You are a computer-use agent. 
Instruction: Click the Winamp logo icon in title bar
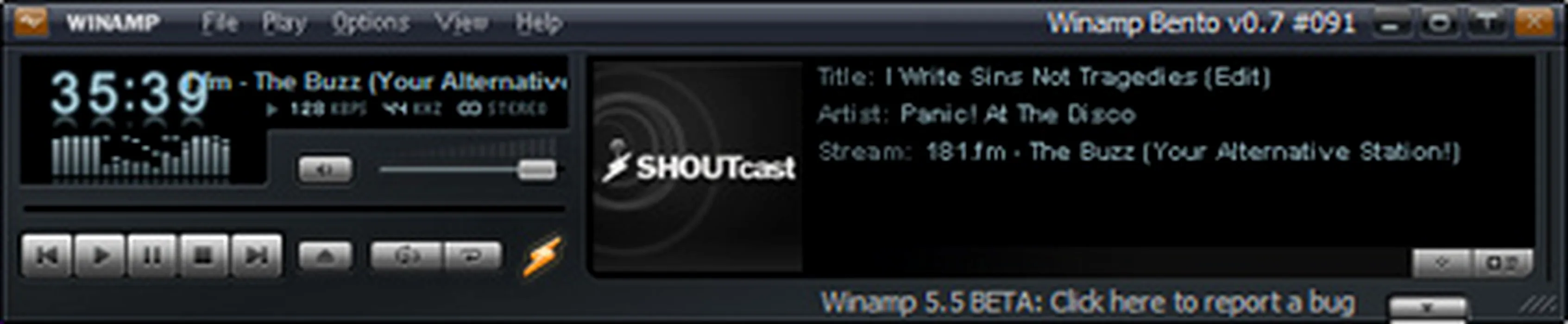(31, 23)
